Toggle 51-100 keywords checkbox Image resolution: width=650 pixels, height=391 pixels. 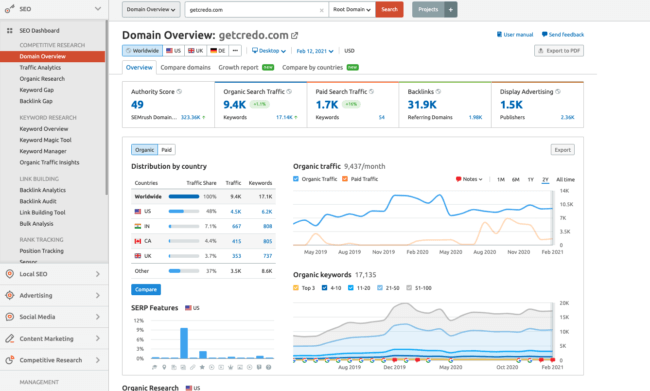coord(409,288)
